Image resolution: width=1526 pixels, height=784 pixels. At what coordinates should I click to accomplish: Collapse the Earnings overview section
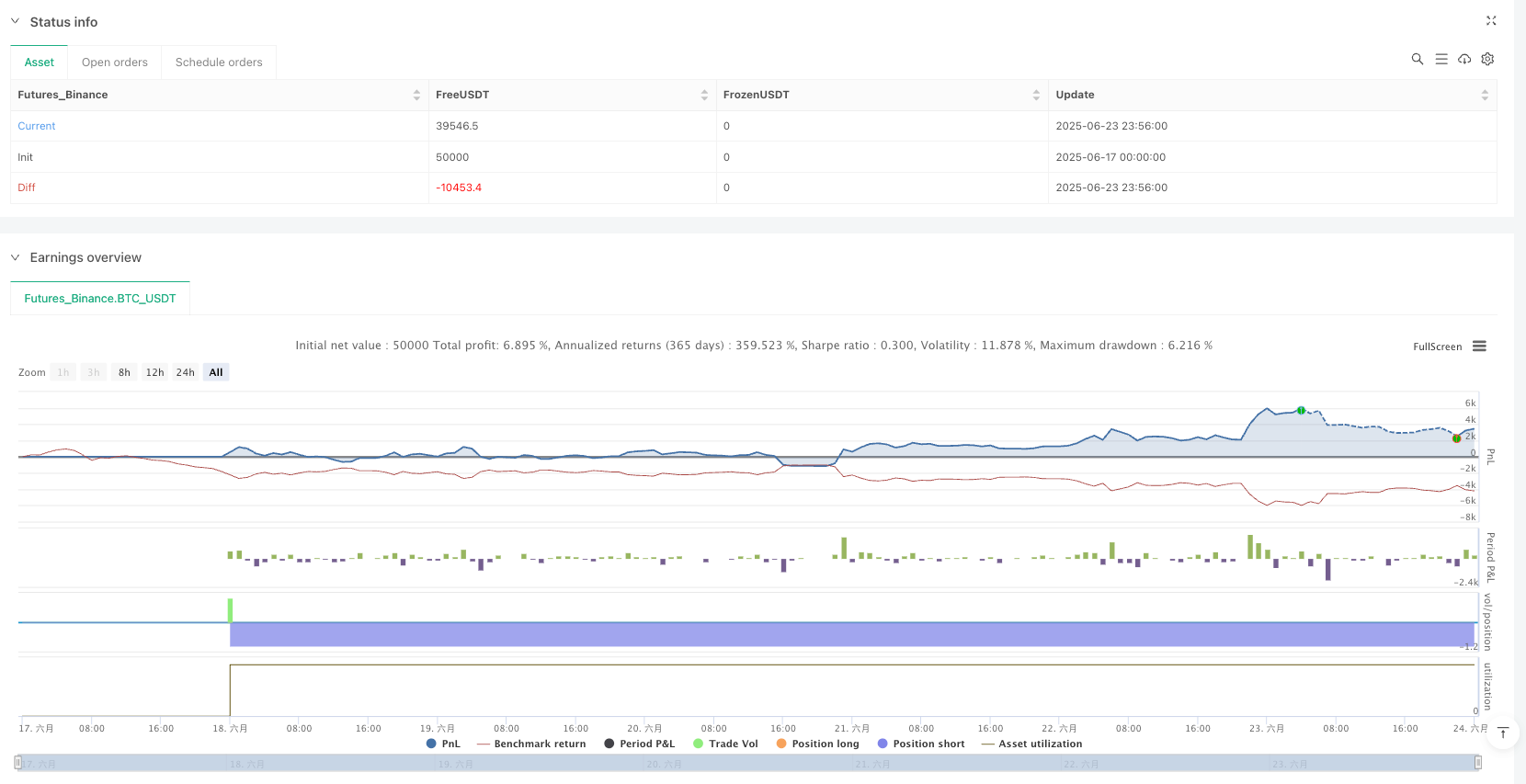point(15,257)
